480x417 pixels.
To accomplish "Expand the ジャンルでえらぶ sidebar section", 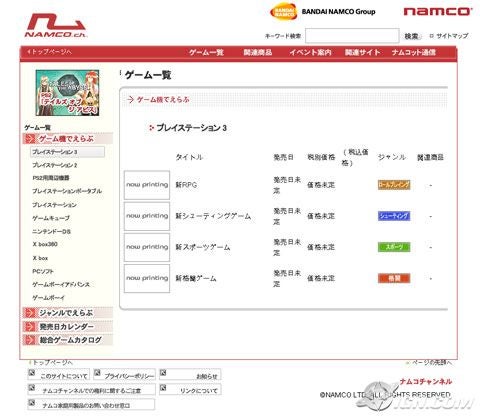I will (68, 313).
